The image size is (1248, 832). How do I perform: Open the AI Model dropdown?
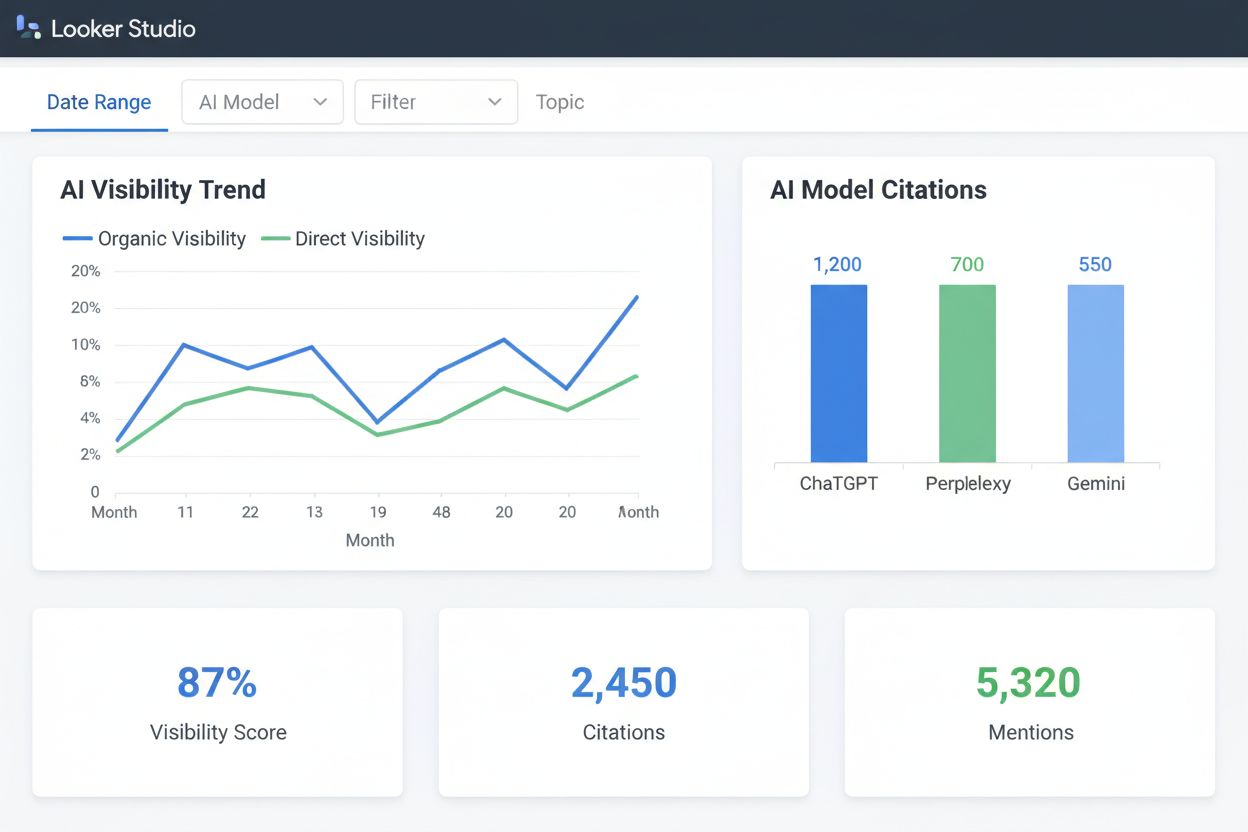point(262,101)
